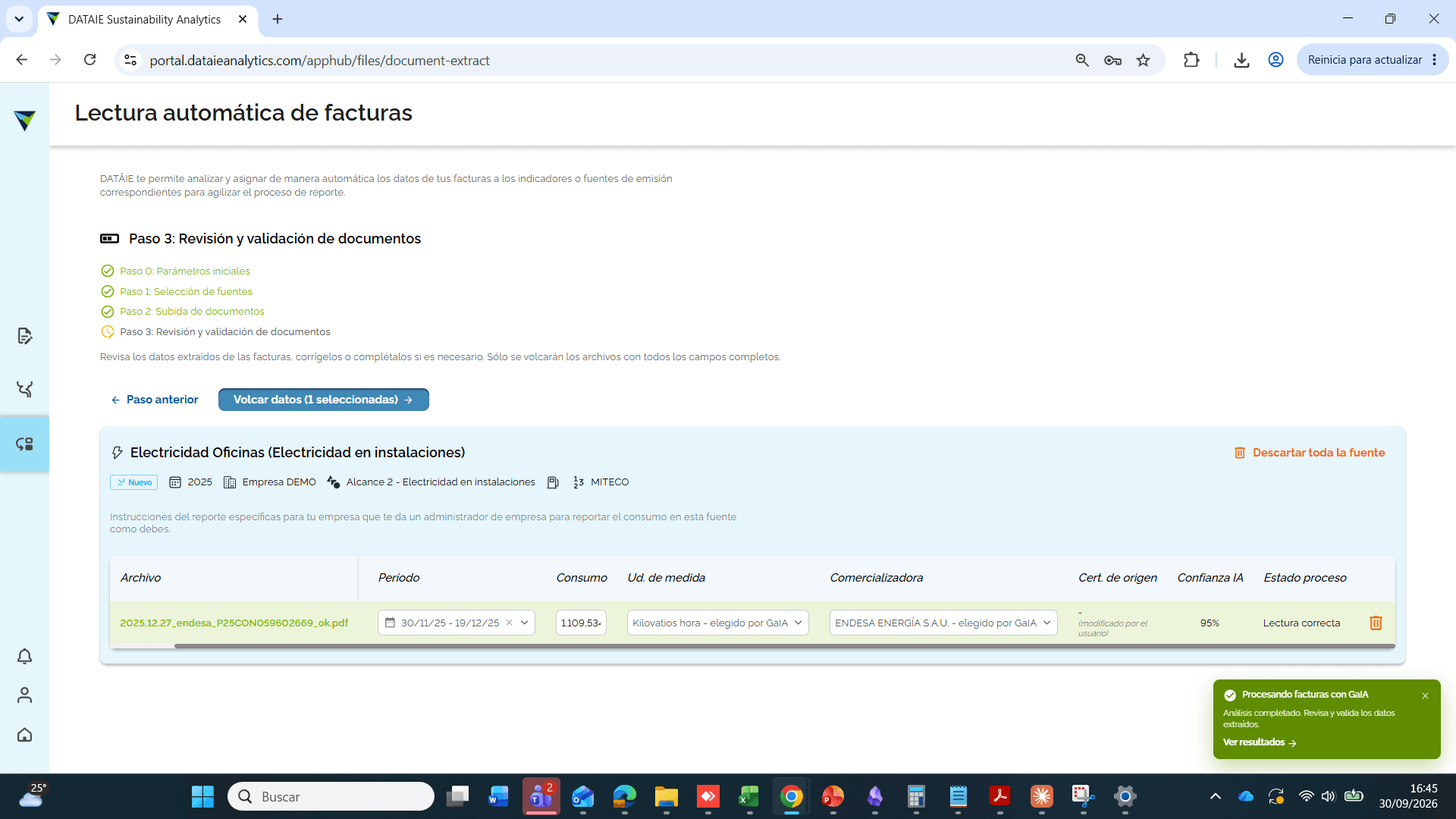
Task: Open Excel from the taskbar
Action: 749,796
